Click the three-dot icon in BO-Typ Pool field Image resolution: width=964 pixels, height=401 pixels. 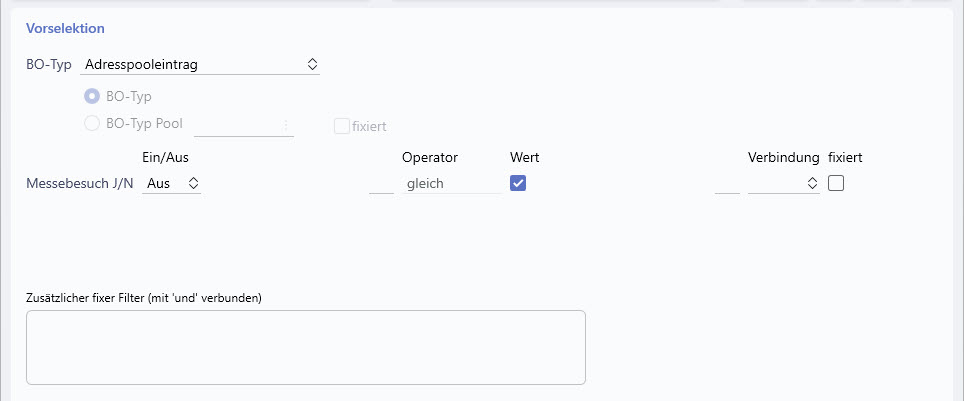pos(285,125)
